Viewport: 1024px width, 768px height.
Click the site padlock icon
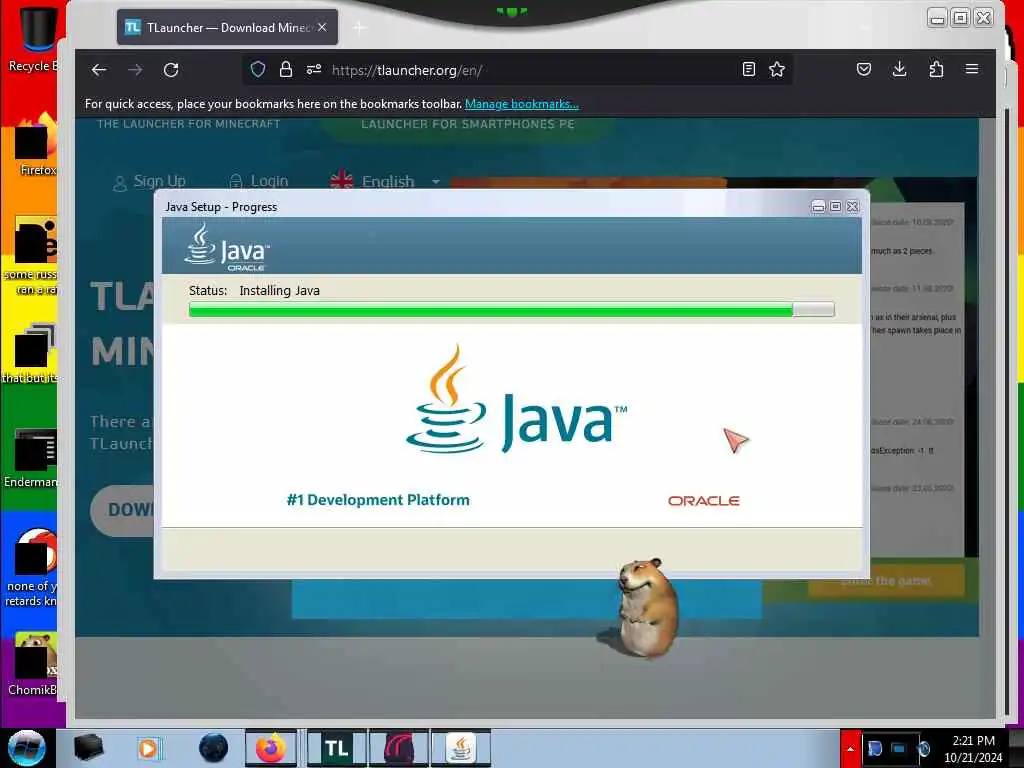285,69
